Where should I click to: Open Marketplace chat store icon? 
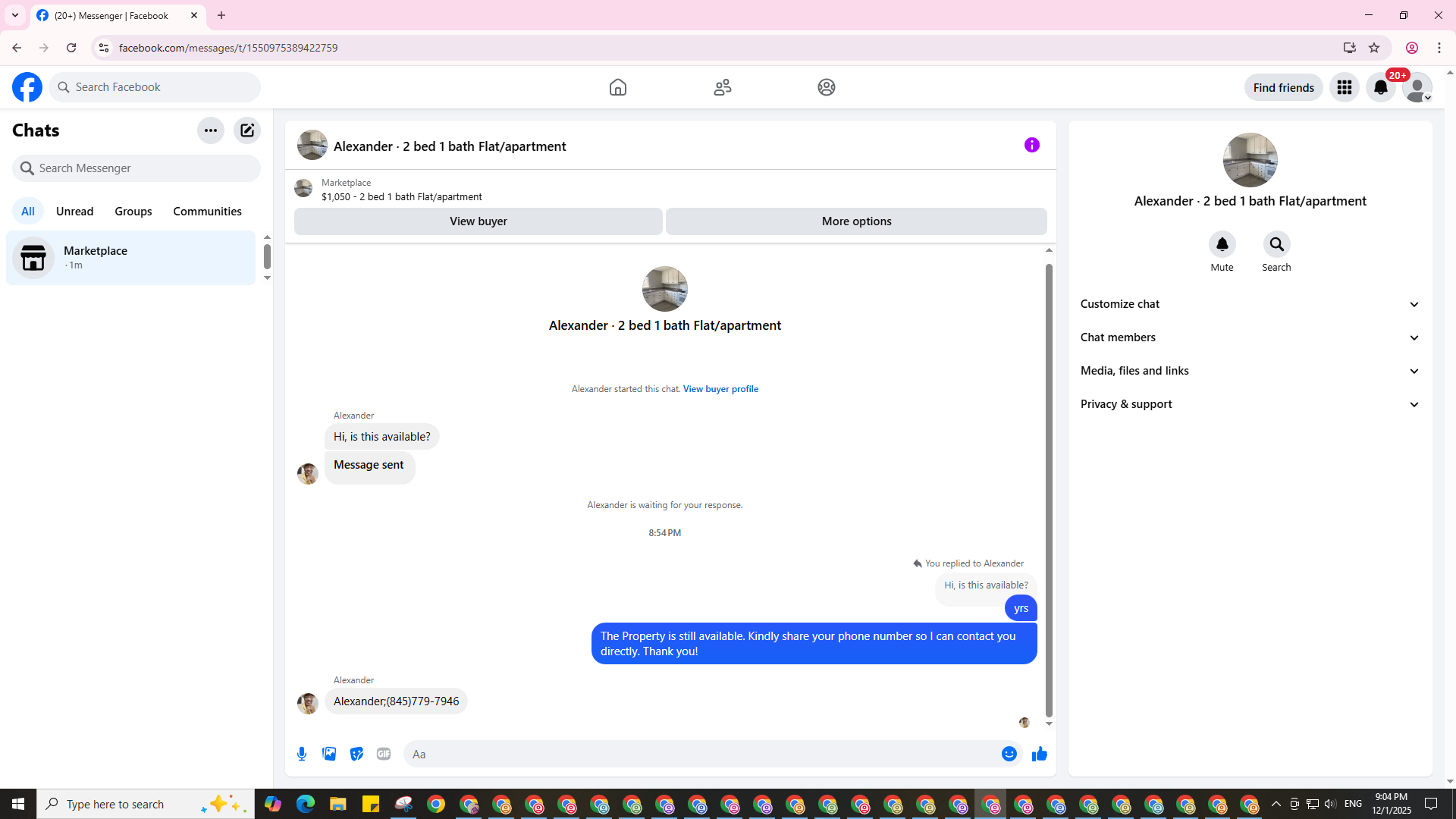[33, 258]
